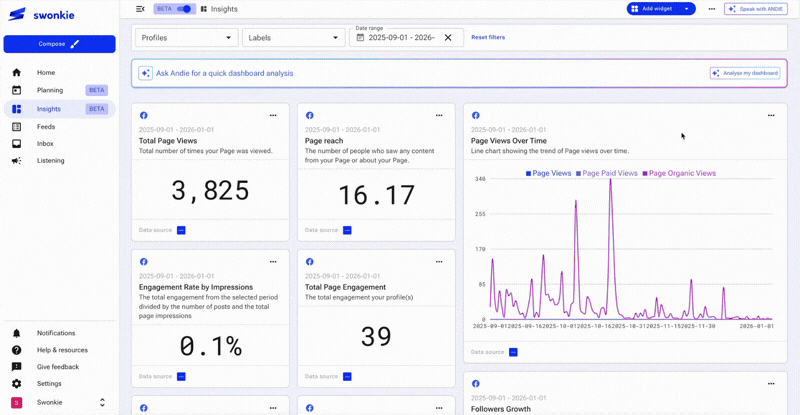Click the Data source icon under Page reach
Image resolution: width=800 pixels, height=415 pixels.
(347, 230)
